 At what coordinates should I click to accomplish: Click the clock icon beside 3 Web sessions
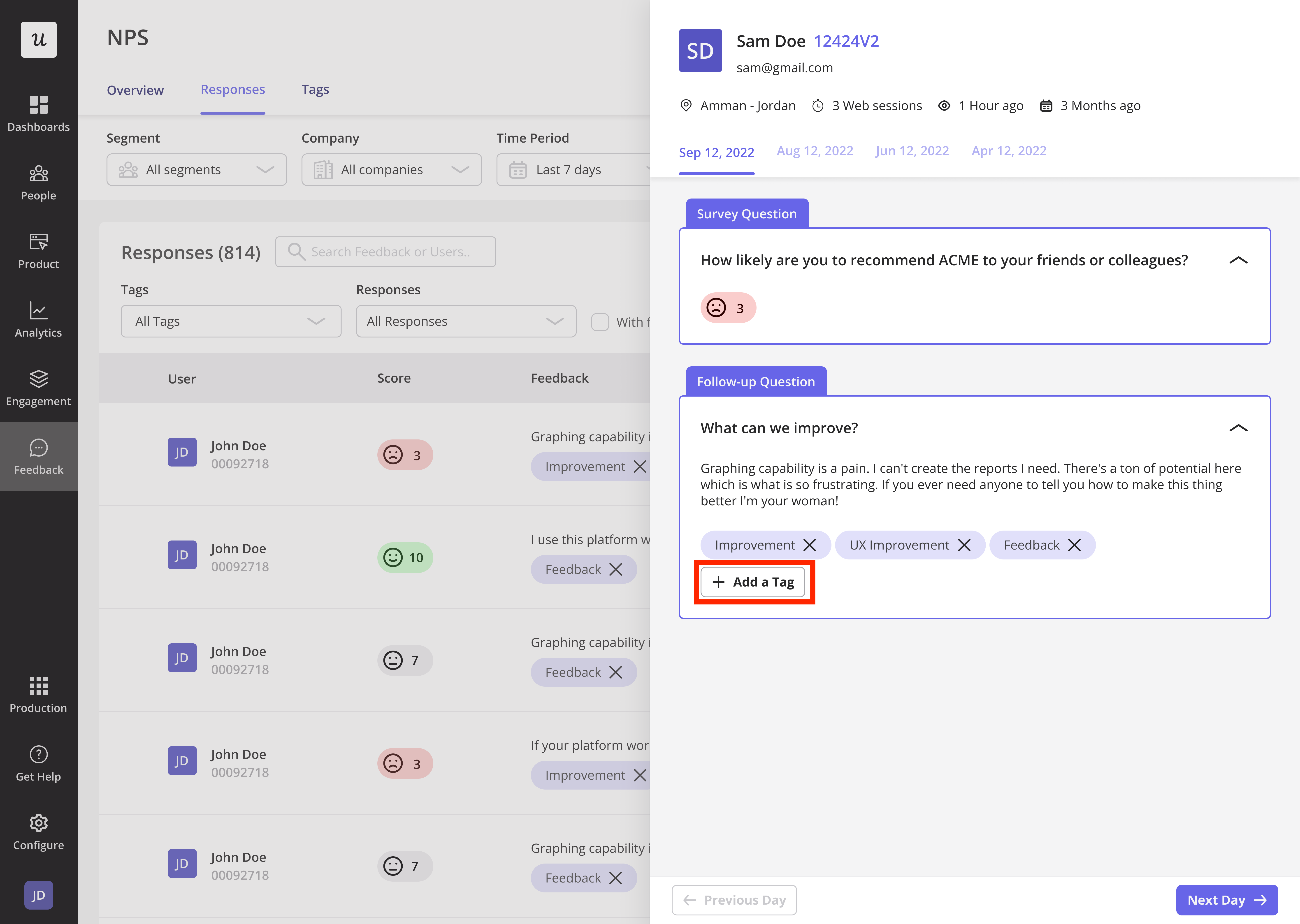818,106
